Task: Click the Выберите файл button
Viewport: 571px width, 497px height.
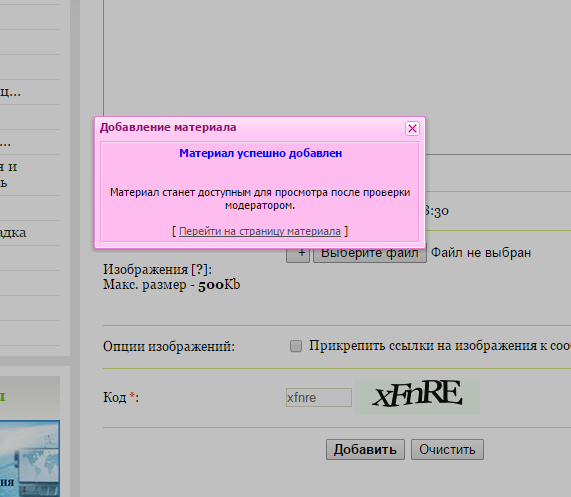Action: [x=370, y=255]
